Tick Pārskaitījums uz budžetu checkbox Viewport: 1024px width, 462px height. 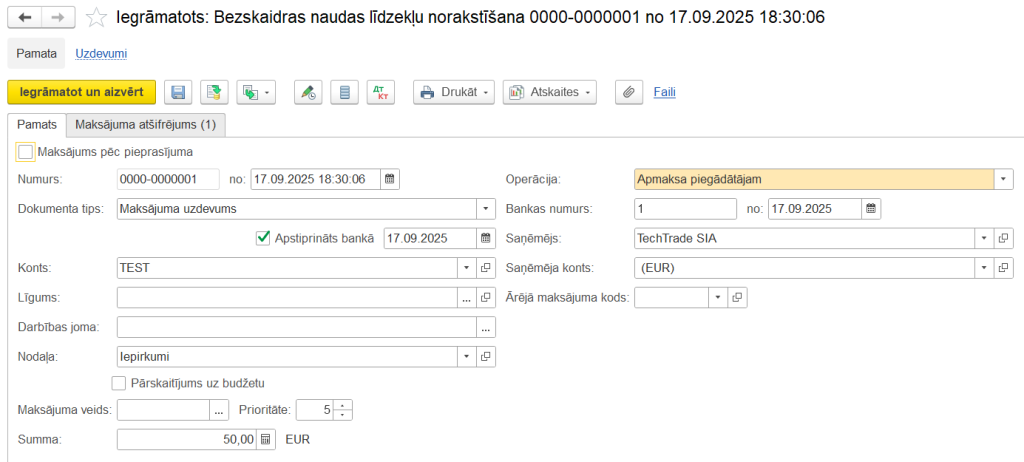pyautogui.click(x=119, y=383)
